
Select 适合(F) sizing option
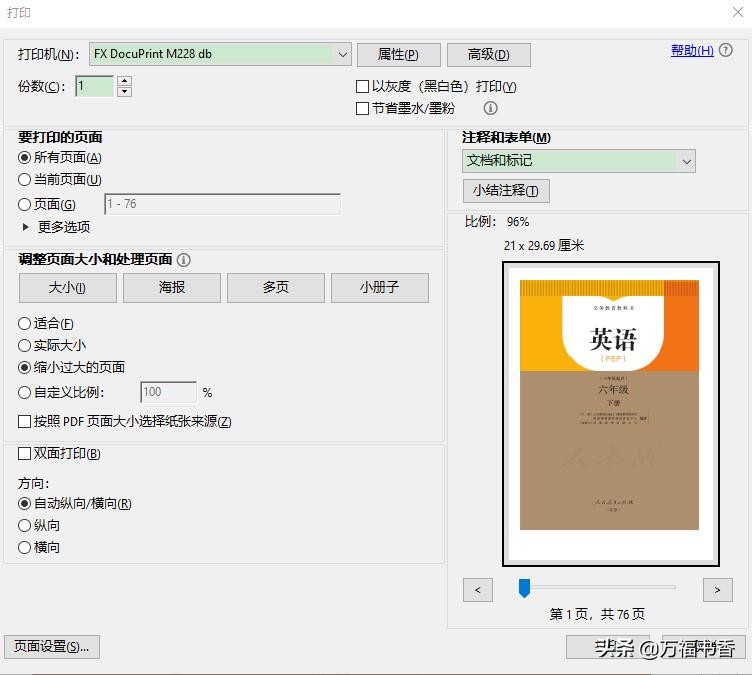[24, 323]
